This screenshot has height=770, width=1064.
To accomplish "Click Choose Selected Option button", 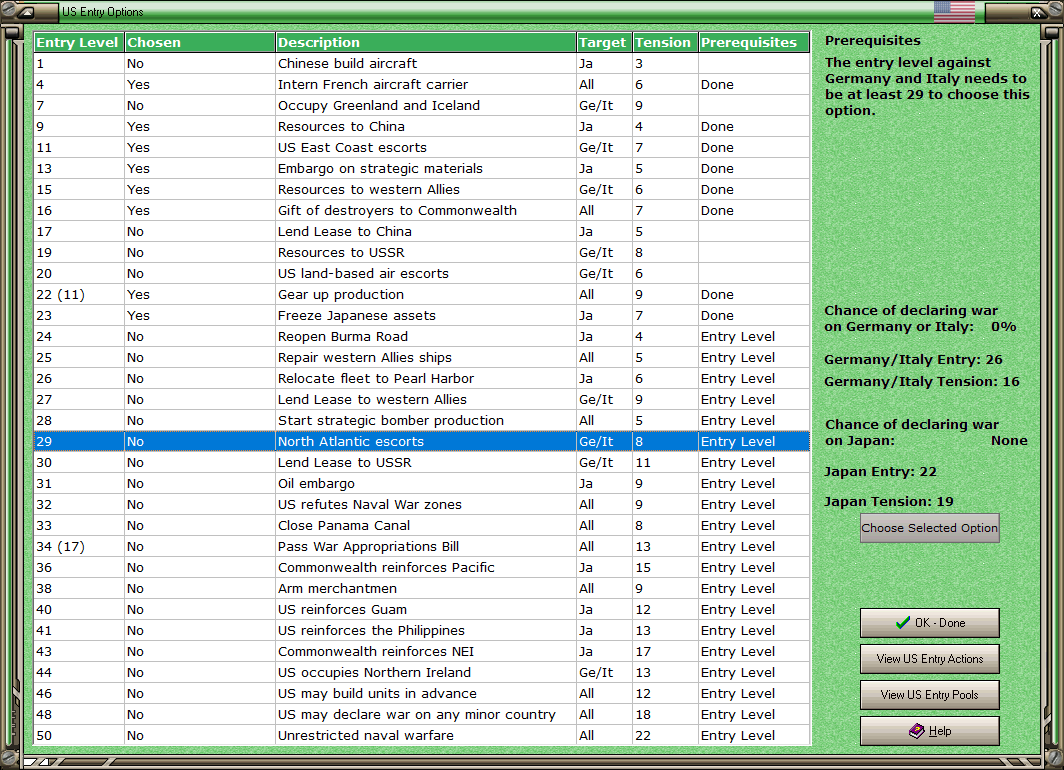I will click(x=930, y=528).
